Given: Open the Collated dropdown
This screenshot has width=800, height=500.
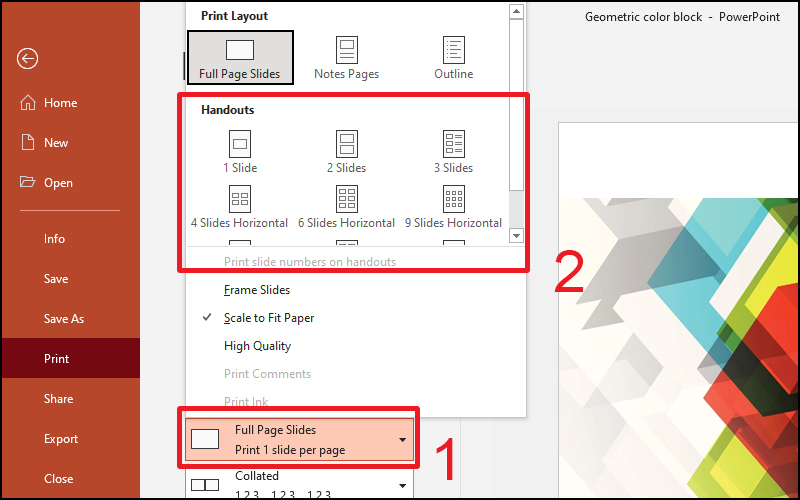Looking at the screenshot, I should pyautogui.click(x=299, y=484).
